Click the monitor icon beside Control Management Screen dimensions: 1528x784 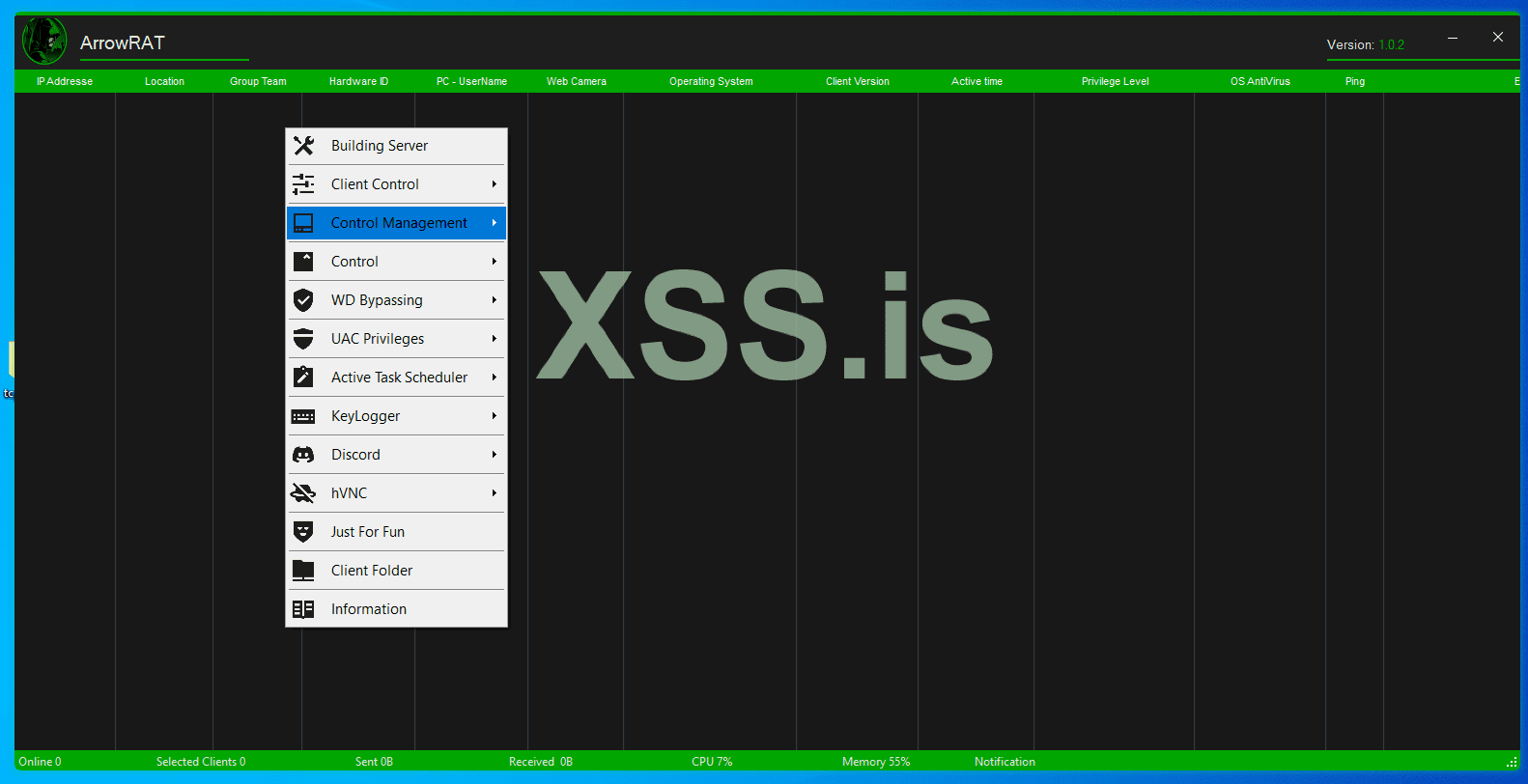pyautogui.click(x=303, y=223)
